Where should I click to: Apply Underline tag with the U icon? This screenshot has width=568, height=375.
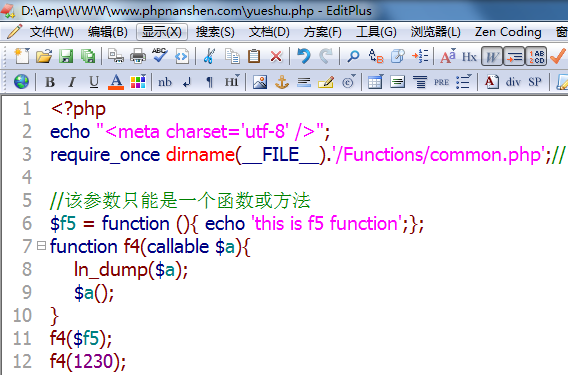[x=94, y=82]
